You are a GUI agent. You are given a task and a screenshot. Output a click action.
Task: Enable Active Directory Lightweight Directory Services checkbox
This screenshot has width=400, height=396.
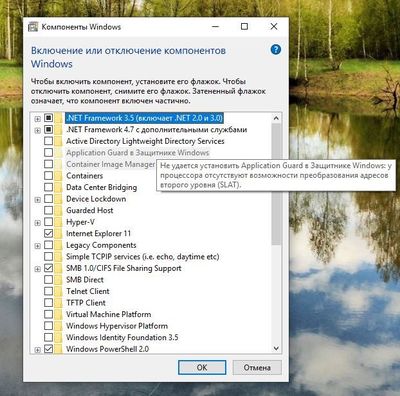[49, 141]
